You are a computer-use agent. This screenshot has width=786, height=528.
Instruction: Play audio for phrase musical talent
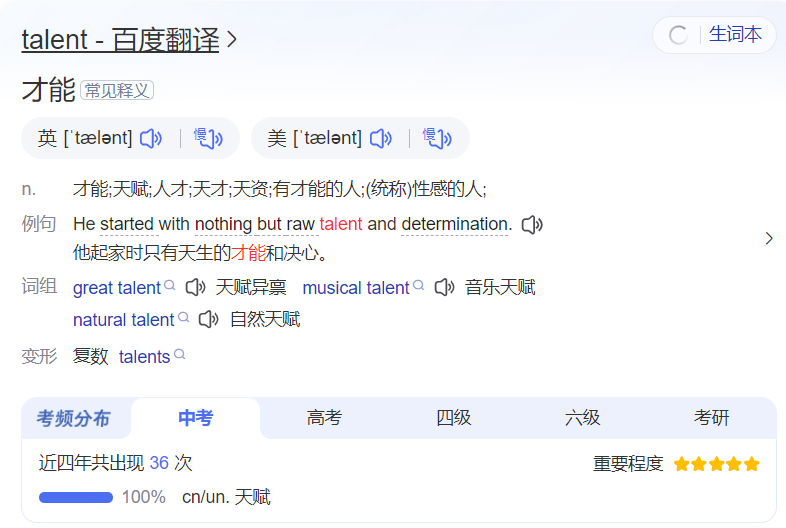(x=445, y=287)
